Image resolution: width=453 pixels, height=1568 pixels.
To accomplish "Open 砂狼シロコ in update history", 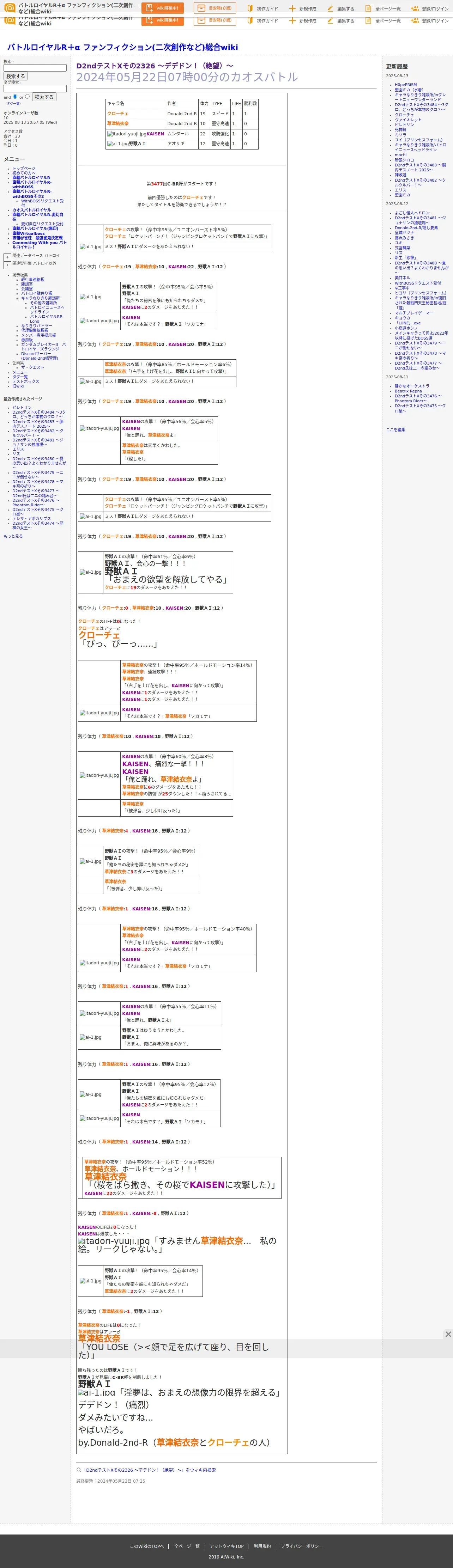I will click(x=404, y=159).
